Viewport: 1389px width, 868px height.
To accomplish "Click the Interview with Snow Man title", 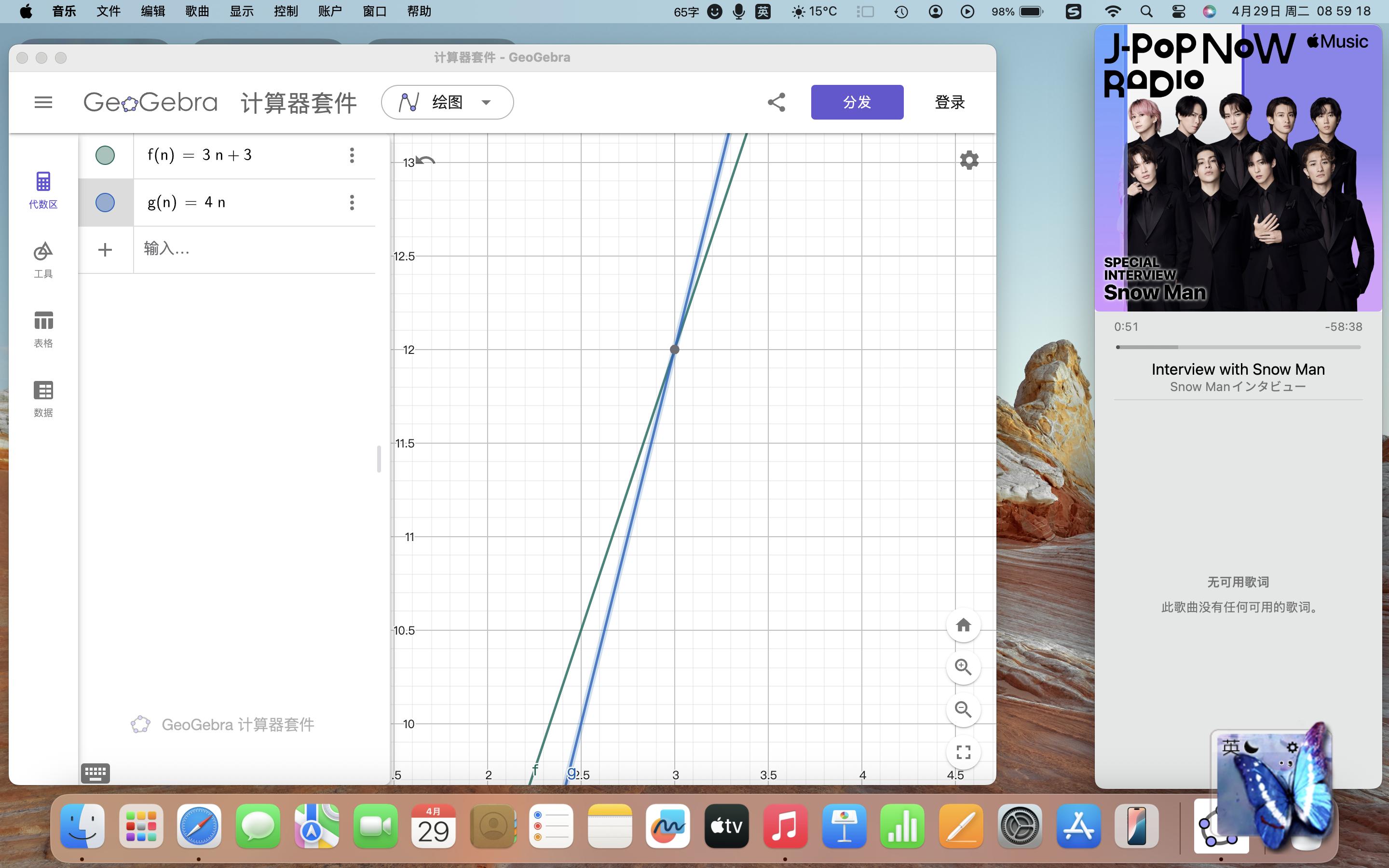I will click(1238, 369).
